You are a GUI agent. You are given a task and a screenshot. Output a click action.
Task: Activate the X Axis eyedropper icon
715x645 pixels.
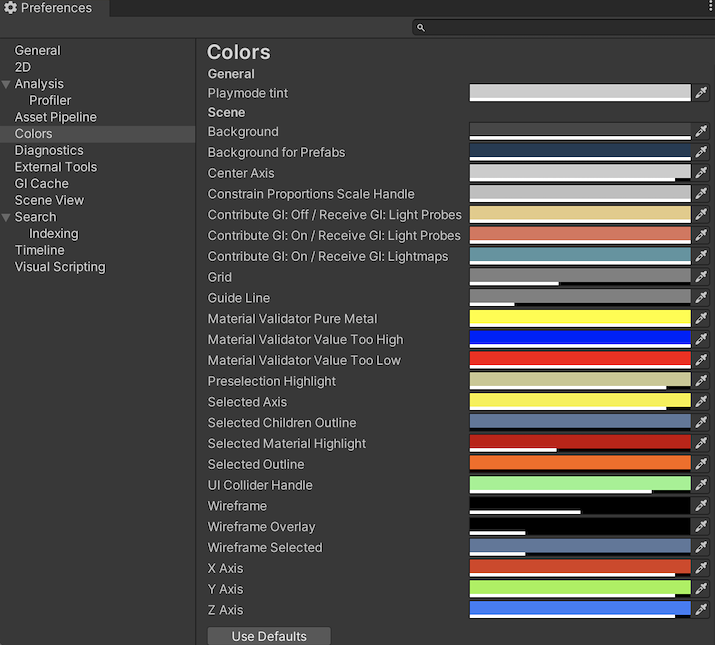pos(701,568)
